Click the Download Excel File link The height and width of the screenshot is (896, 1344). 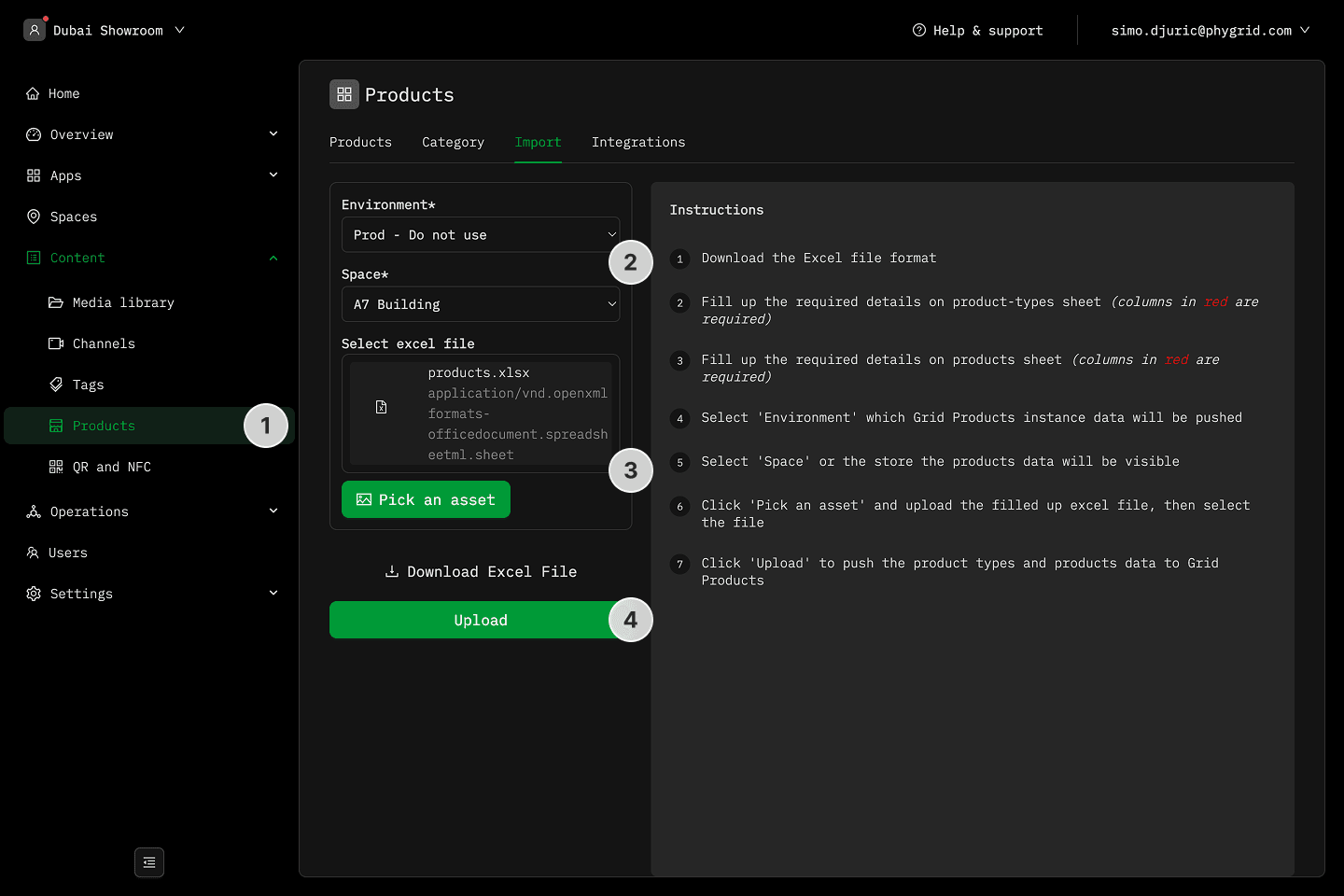click(x=481, y=571)
